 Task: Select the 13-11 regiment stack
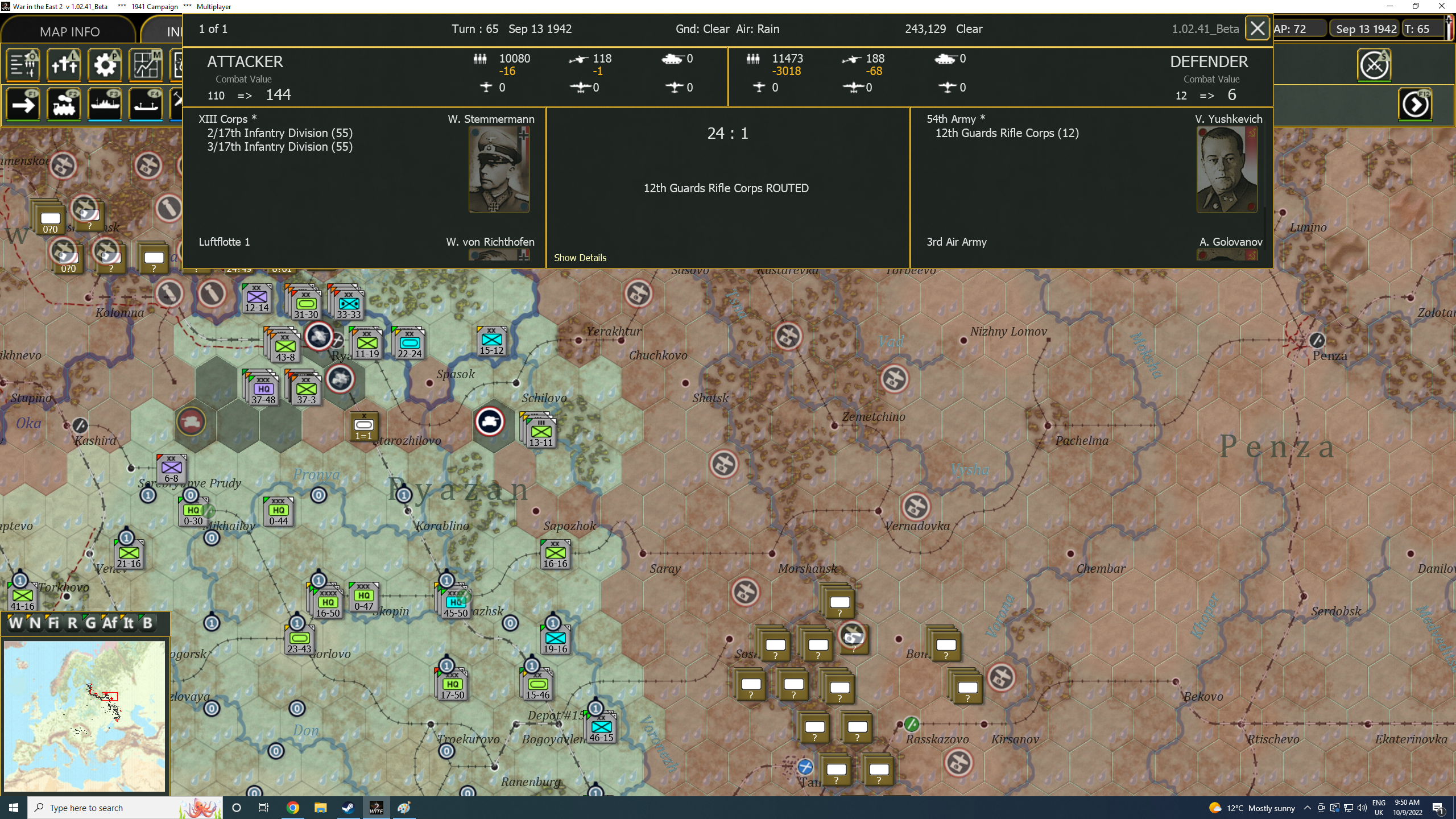click(539, 431)
